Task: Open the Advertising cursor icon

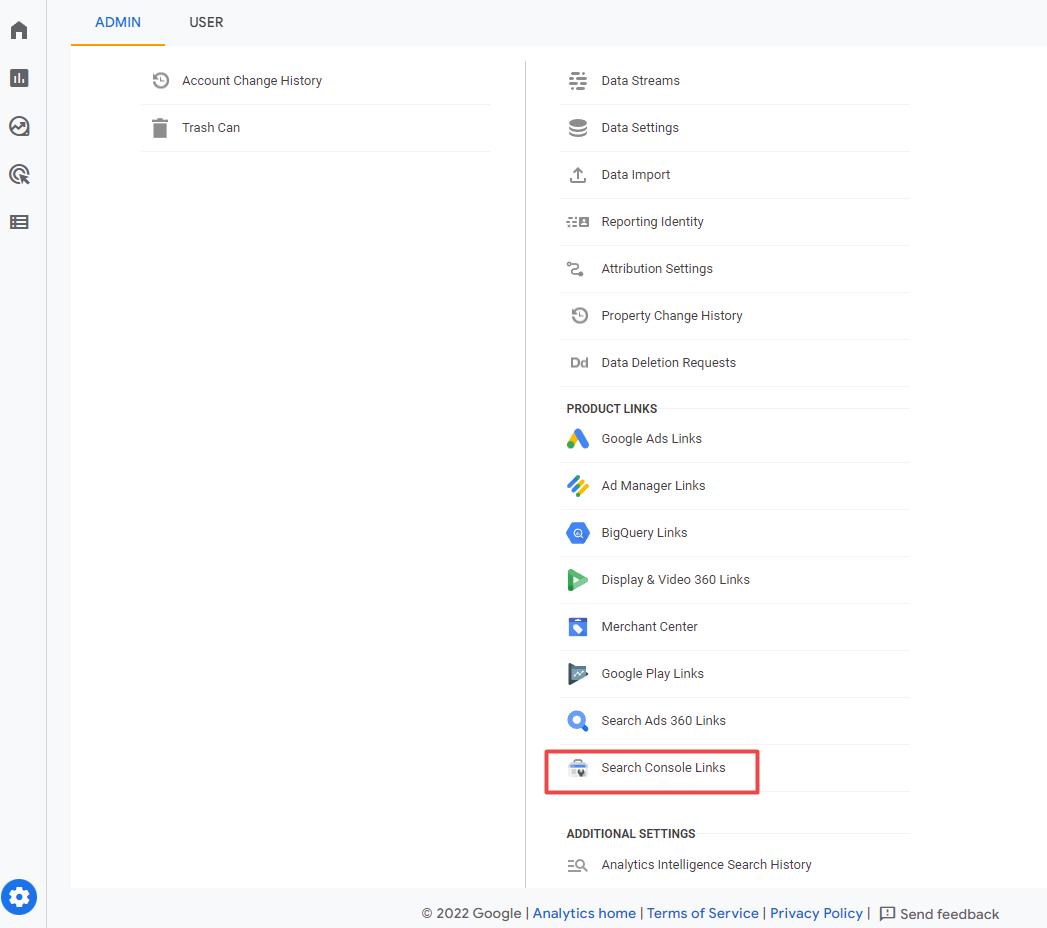Action: pyautogui.click(x=19, y=174)
